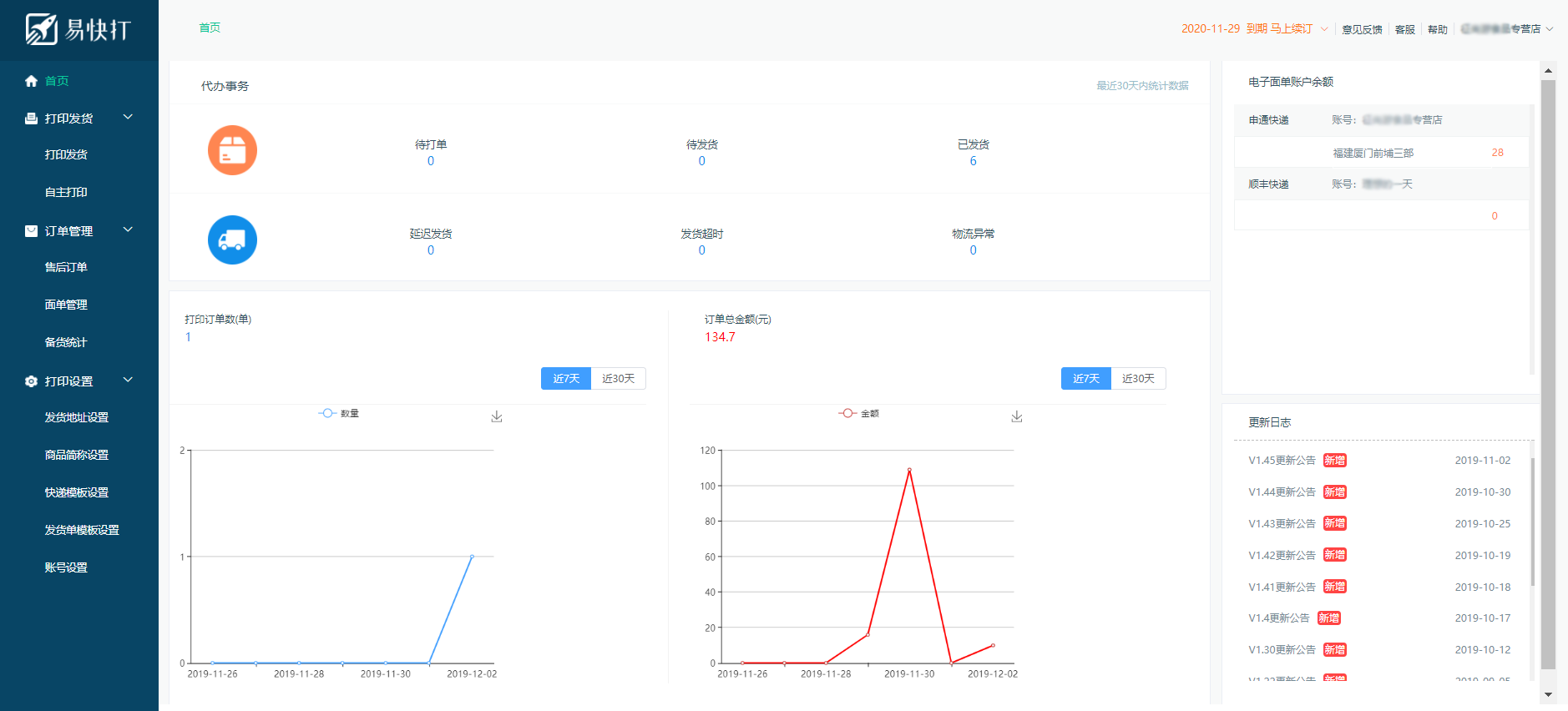Click the 首页 breadcrumb

210,28
